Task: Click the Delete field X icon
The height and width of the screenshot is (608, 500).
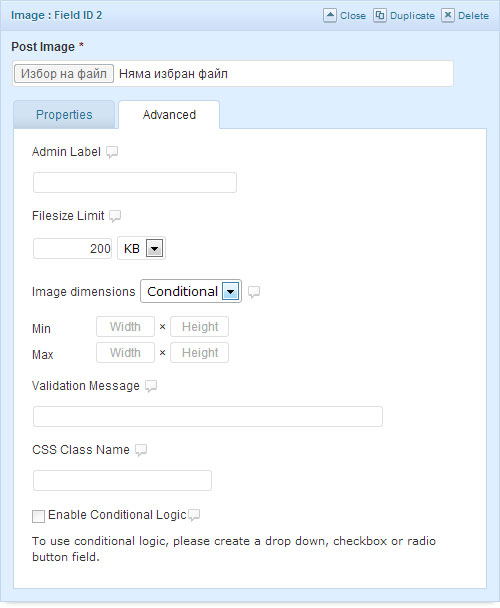Action: coord(448,16)
